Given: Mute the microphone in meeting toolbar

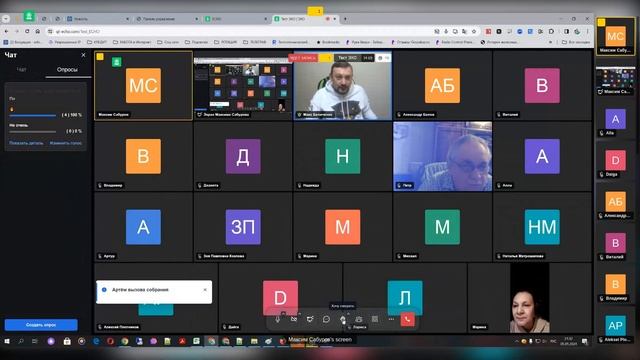Looking at the screenshot, I should point(278,319).
